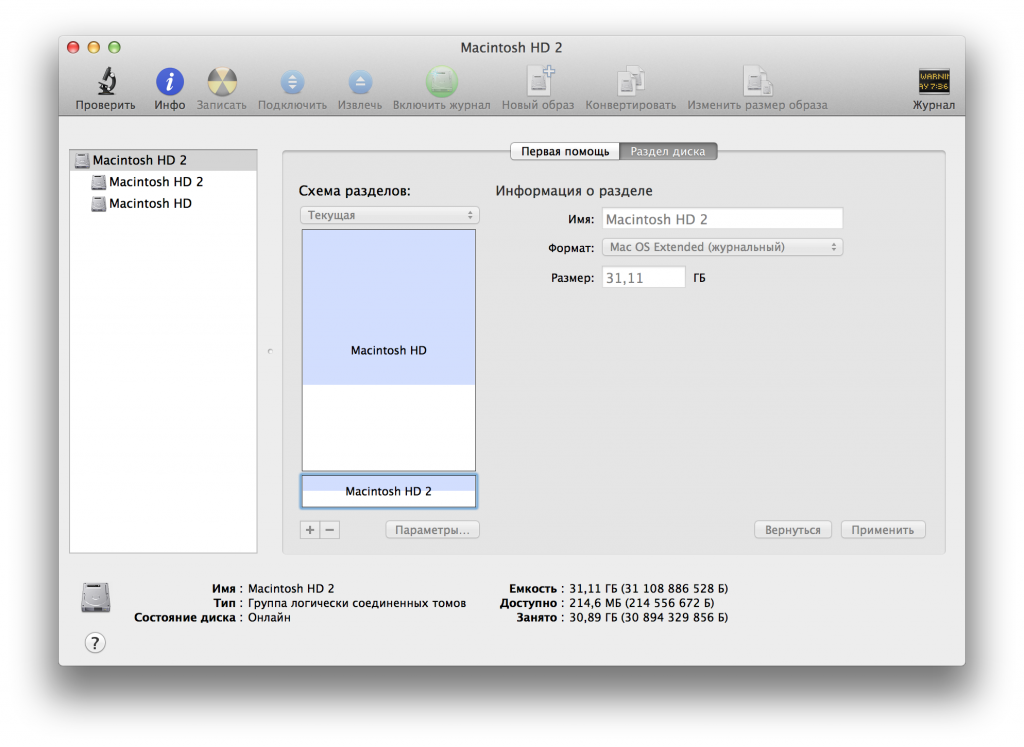Click the plus button to add partition

(309, 530)
